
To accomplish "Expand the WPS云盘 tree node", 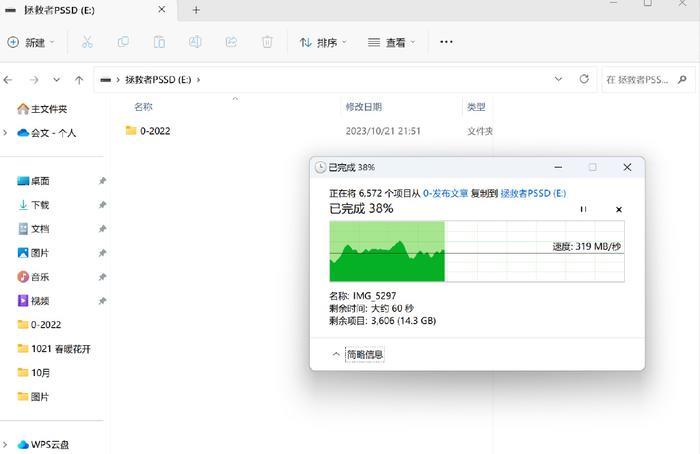I will [x=5, y=445].
